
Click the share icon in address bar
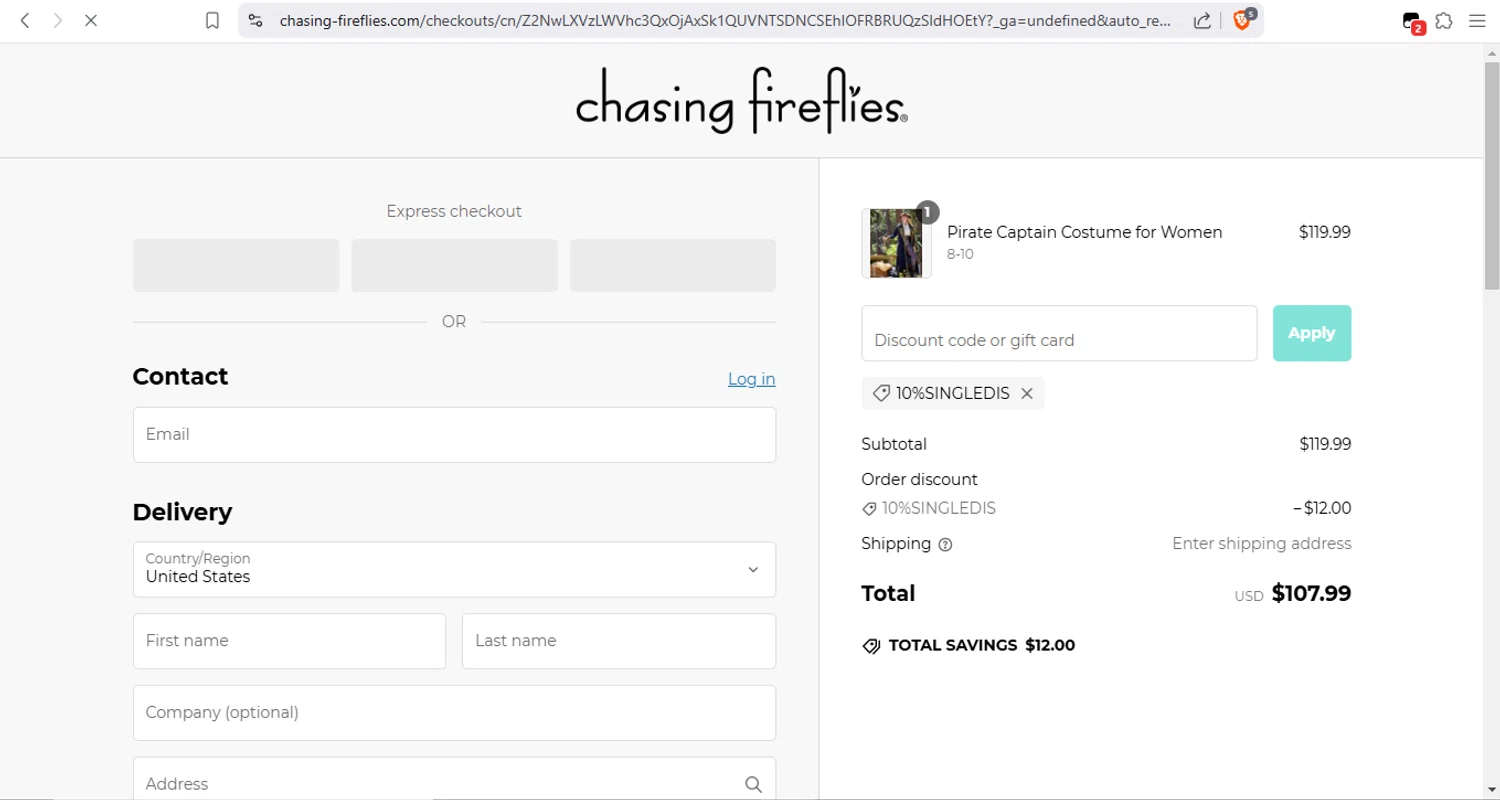click(1203, 20)
